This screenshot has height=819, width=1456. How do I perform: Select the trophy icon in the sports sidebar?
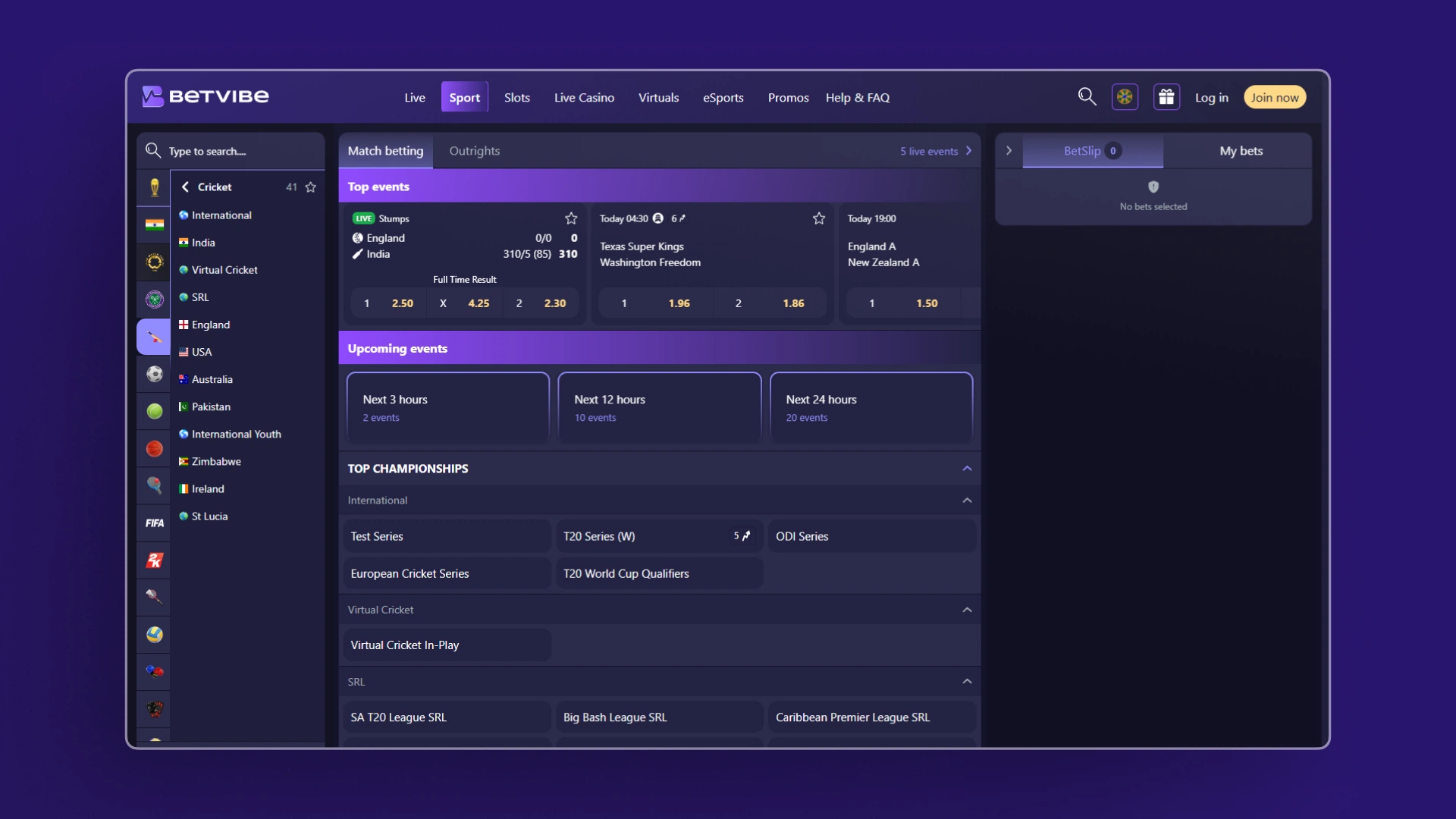click(x=155, y=187)
